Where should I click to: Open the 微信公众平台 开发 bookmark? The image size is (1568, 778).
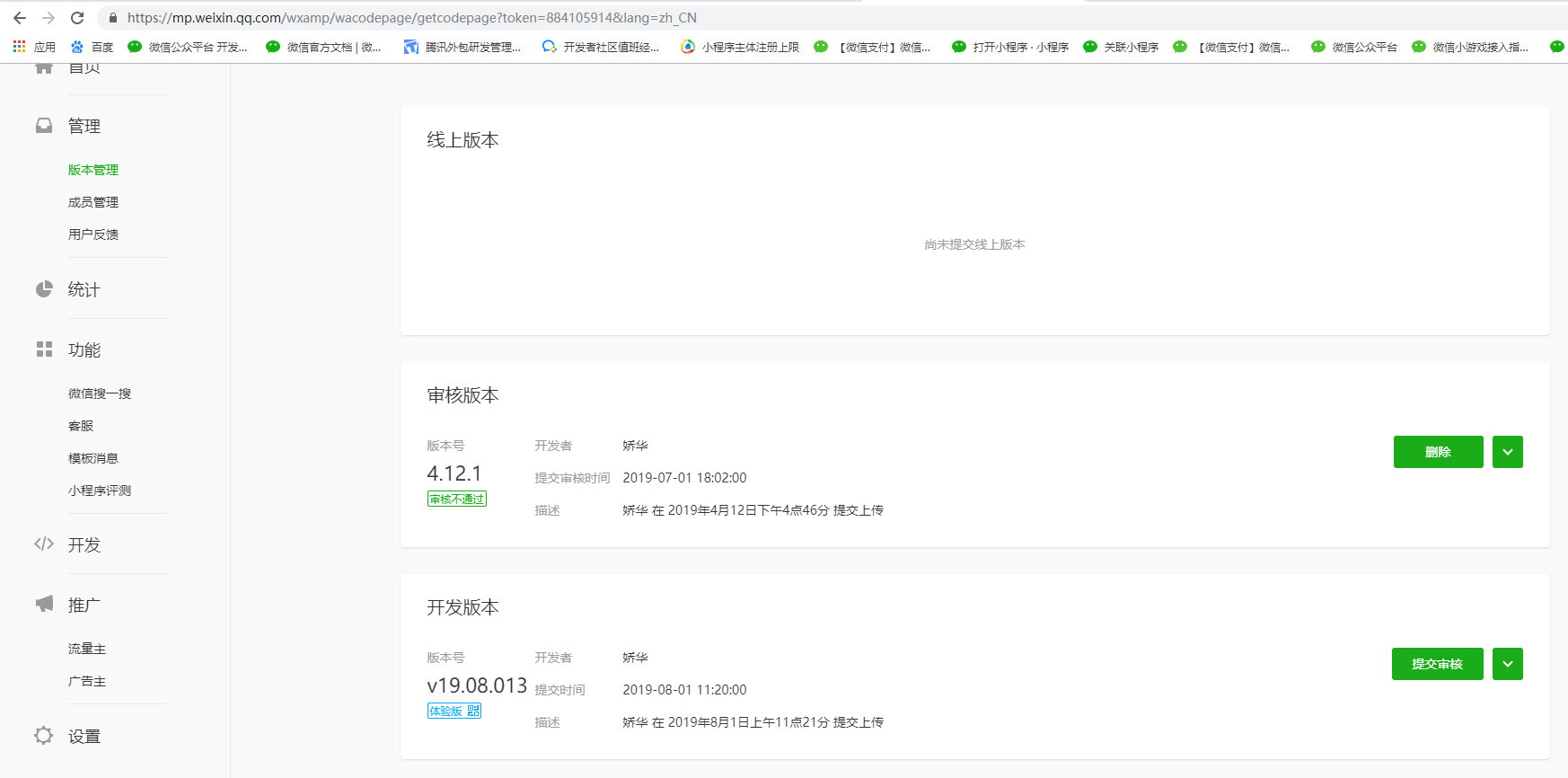click(x=188, y=47)
